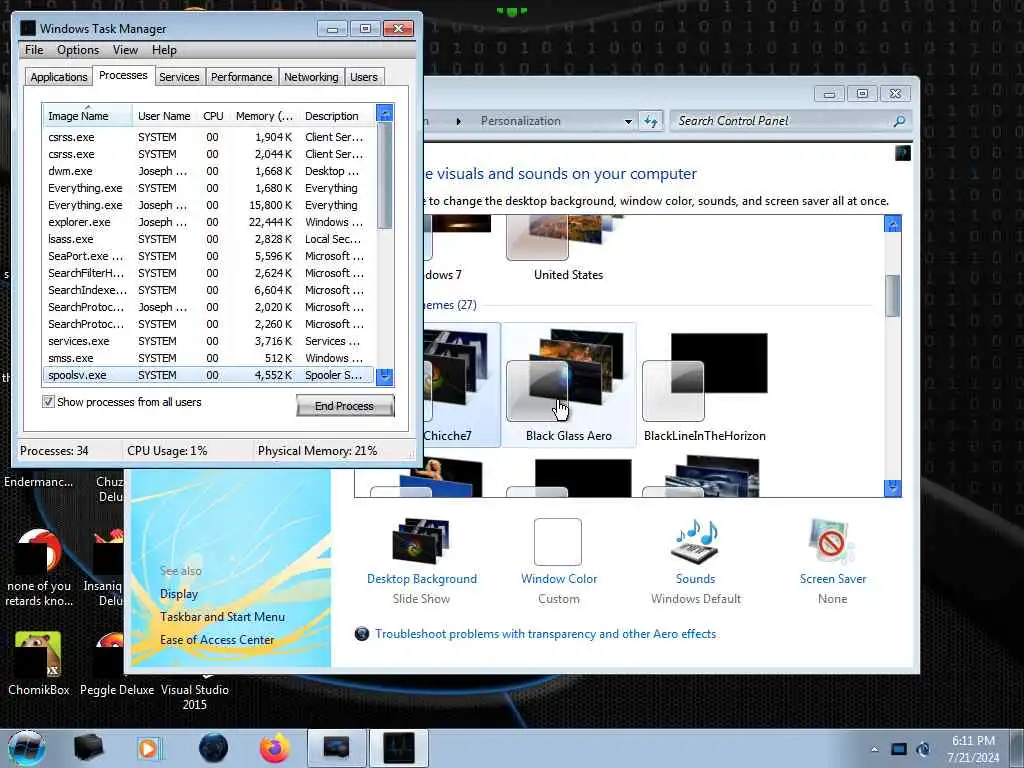Screen dimensions: 1024x768
Task: Focus the Search Control Panel field
Action: [x=784, y=121]
